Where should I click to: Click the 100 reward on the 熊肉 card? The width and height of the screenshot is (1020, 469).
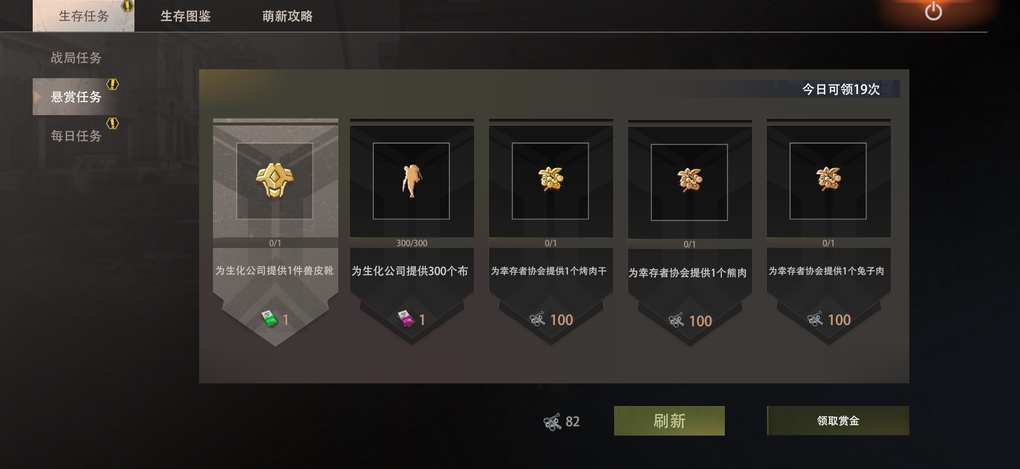coord(700,321)
